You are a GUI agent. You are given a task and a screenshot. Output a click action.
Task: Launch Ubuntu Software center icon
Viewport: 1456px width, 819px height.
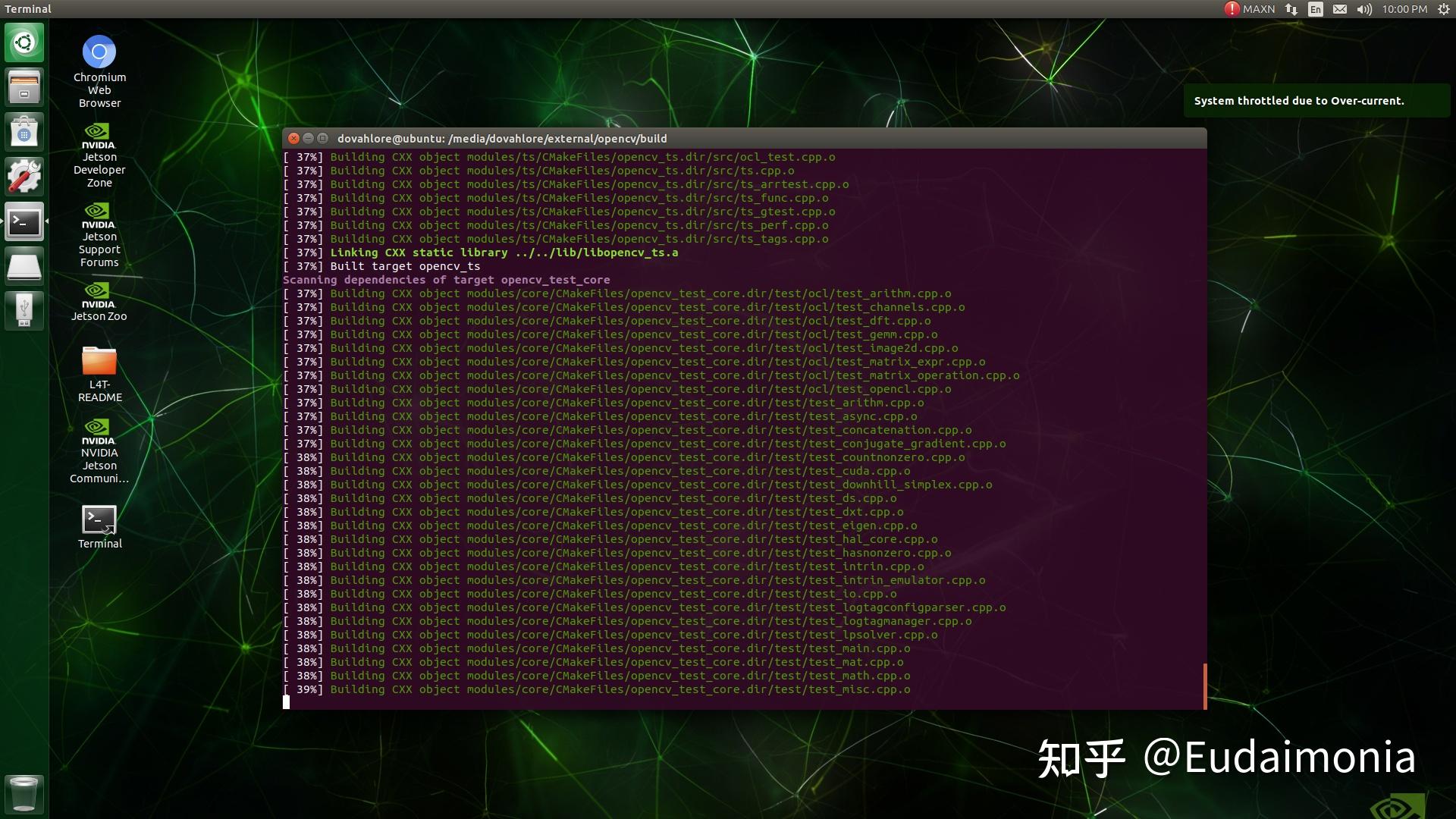pos(24,133)
